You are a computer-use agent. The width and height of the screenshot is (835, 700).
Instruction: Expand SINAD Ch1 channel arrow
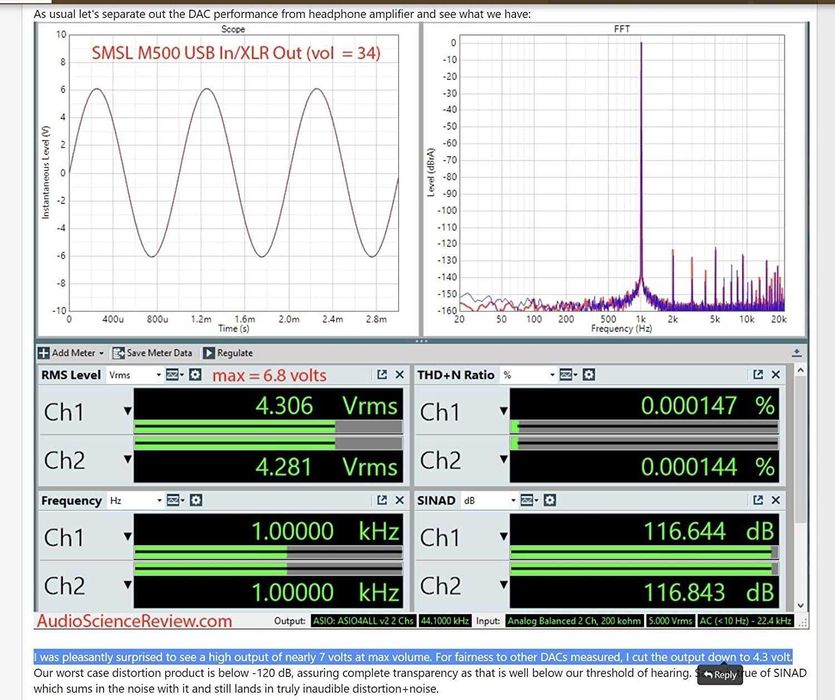point(503,536)
